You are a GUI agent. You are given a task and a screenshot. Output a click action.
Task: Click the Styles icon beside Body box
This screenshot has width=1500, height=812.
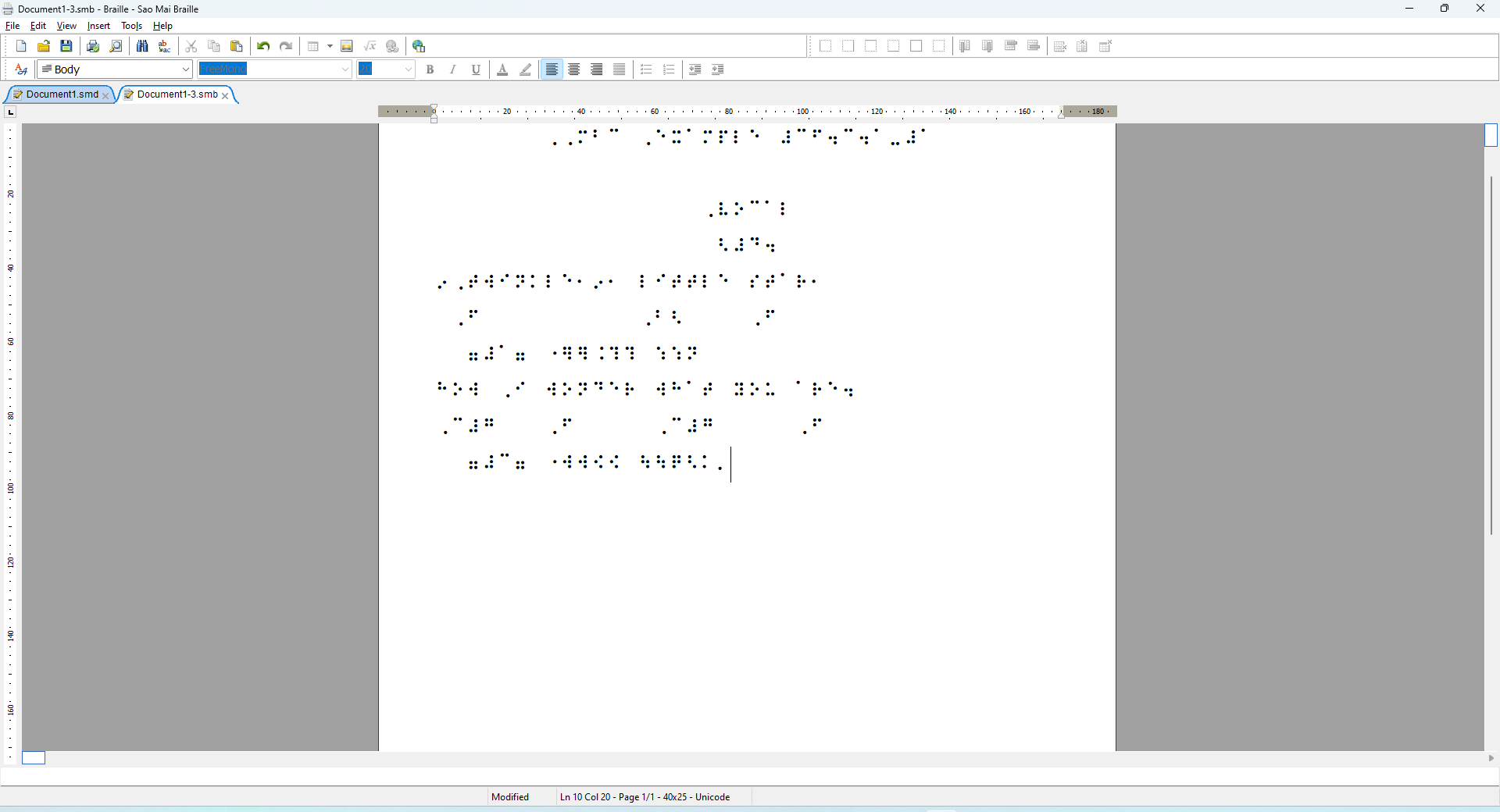point(21,69)
